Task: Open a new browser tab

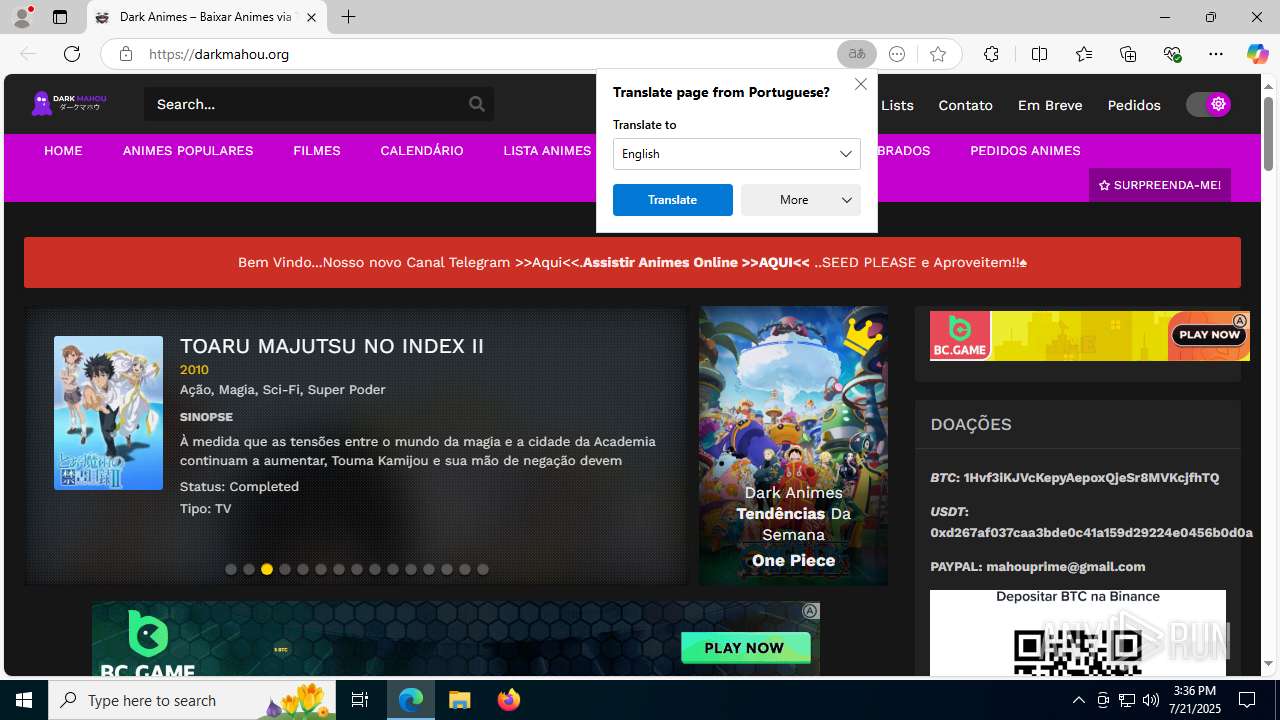Action: click(348, 17)
